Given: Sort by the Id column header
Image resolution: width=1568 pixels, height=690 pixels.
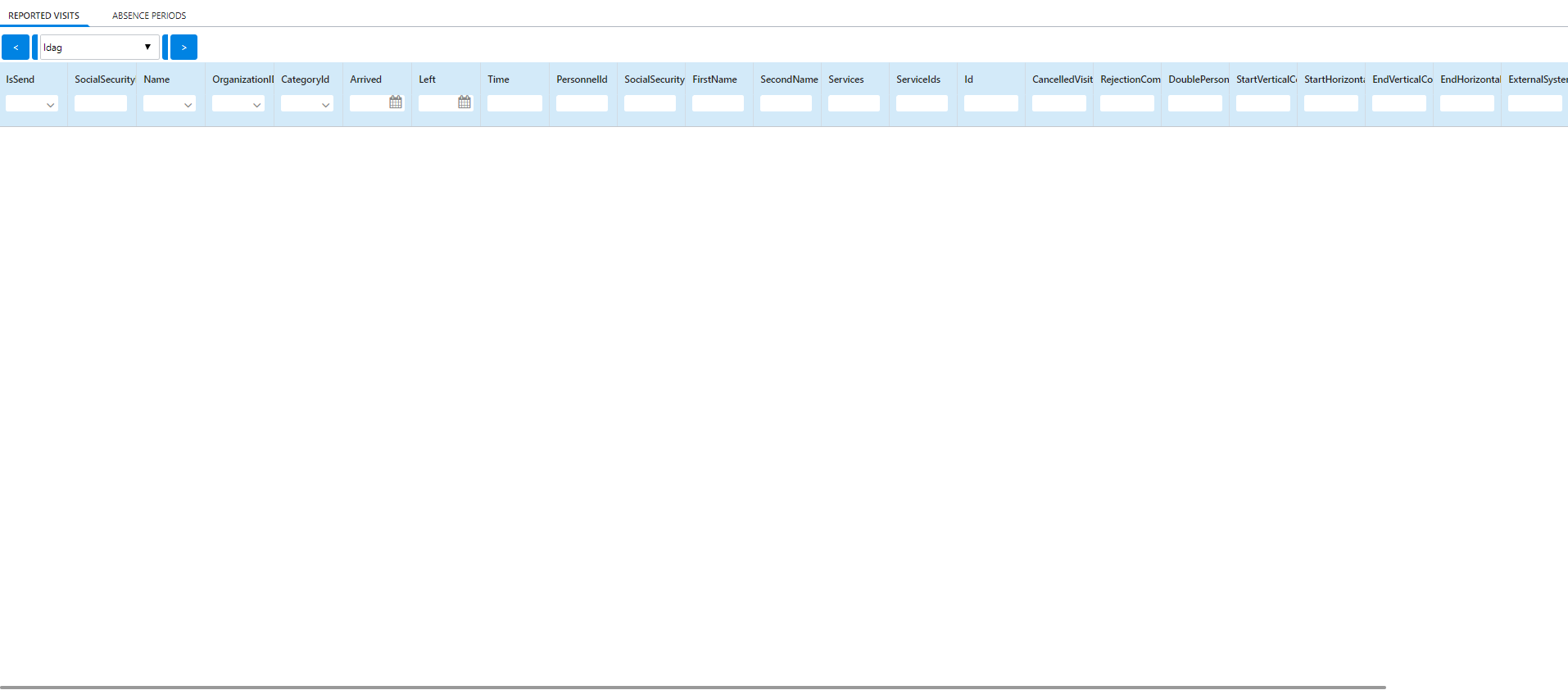Looking at the screenshot, I should (968, 79).
